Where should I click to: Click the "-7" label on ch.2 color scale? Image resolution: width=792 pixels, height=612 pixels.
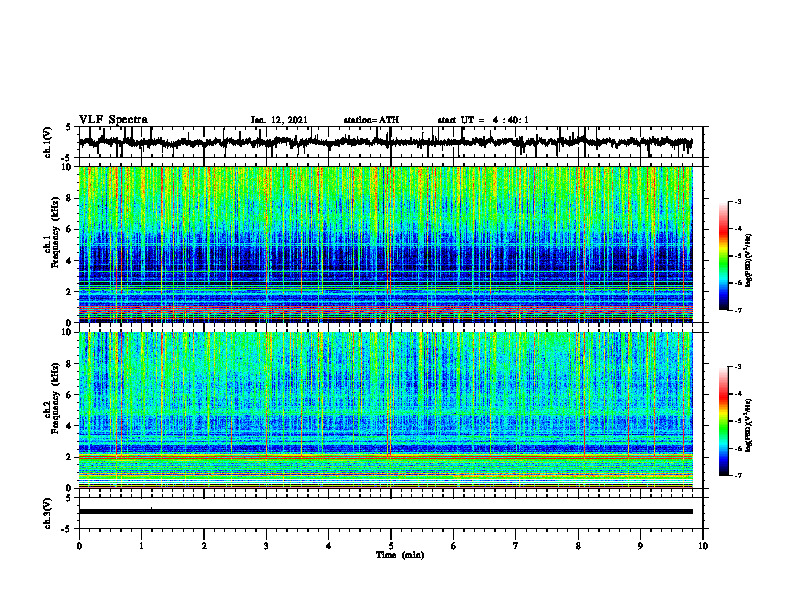(738, 475)
